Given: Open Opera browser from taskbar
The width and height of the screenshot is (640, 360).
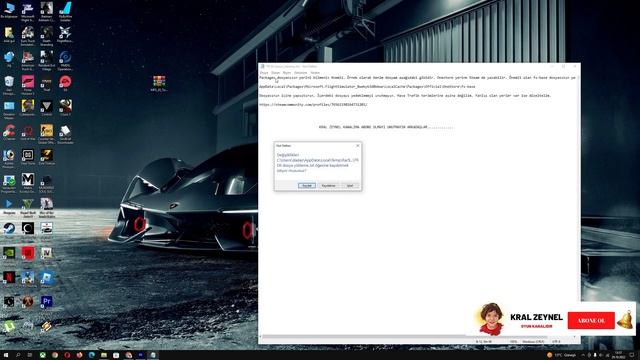Looking at the screenshot, I should (x=67, y=355).
